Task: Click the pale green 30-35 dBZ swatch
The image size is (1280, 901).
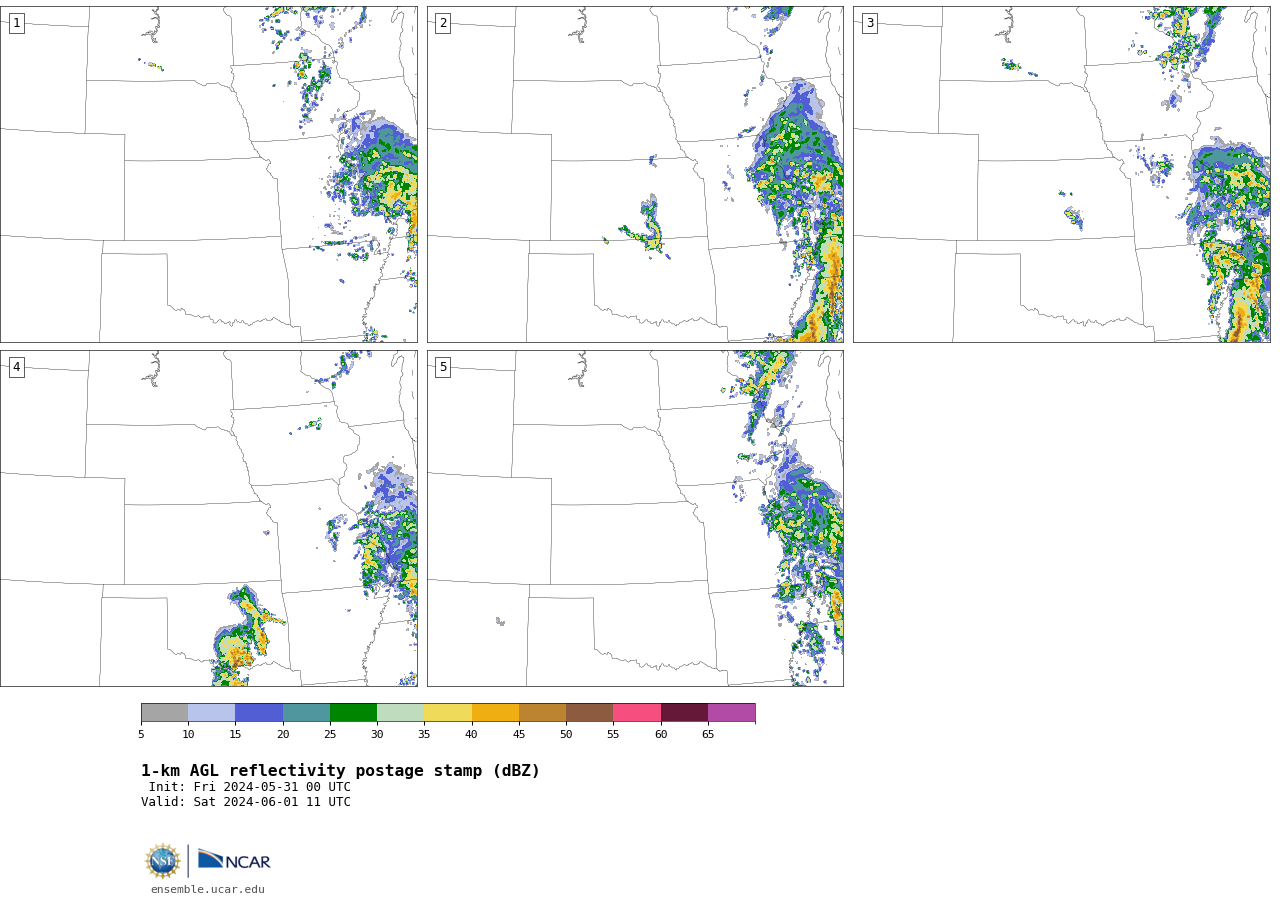Action: point(400,712)
